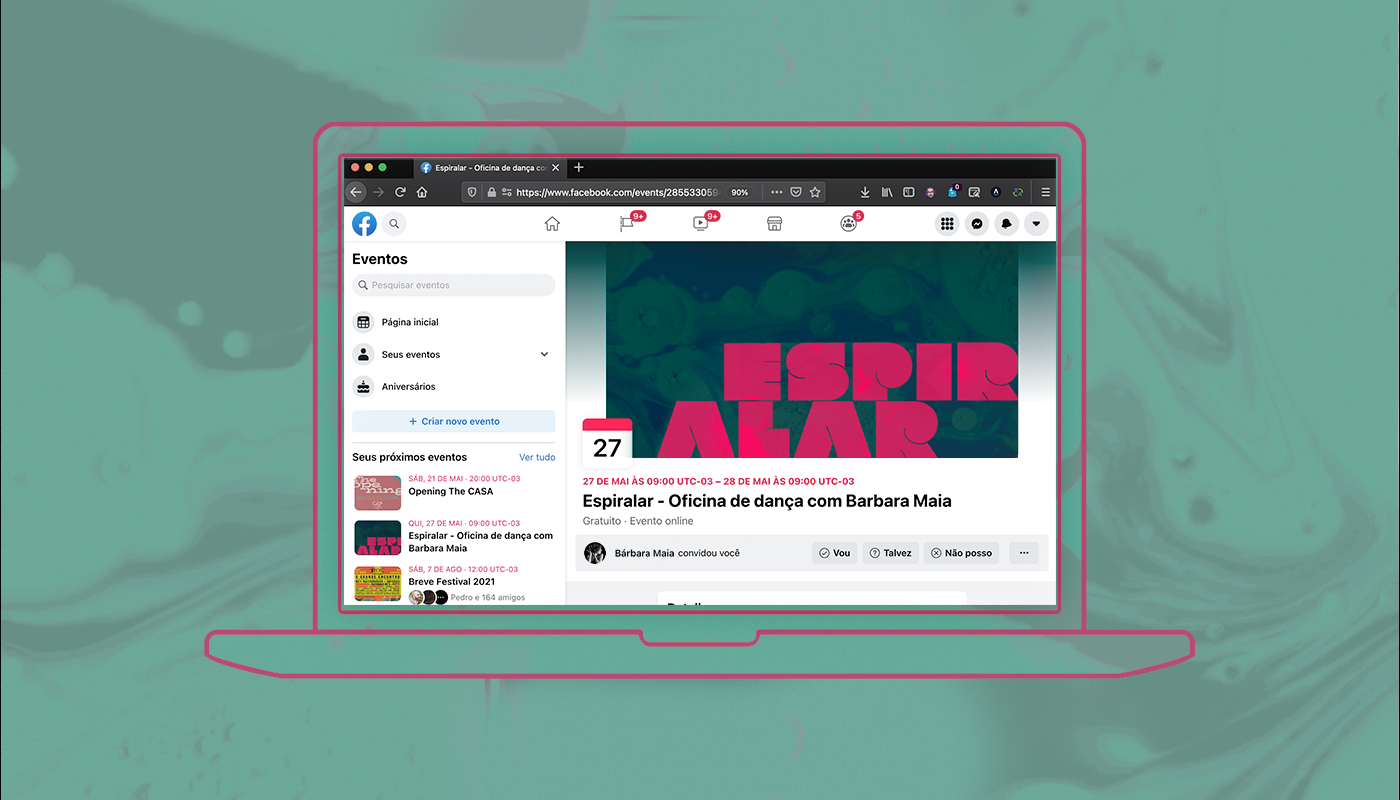
Task: Open the account dropdown arrow
Action: tap(1037, 224)
